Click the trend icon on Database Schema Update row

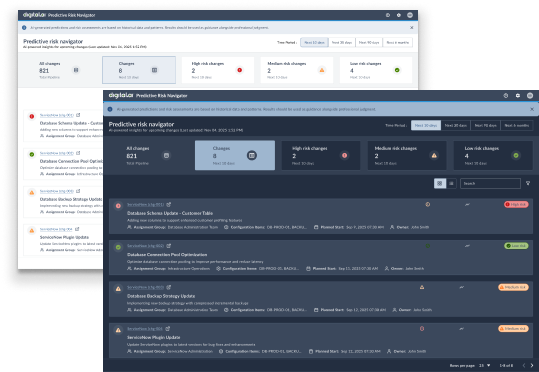pyautogui.click(x=467, y=205)
